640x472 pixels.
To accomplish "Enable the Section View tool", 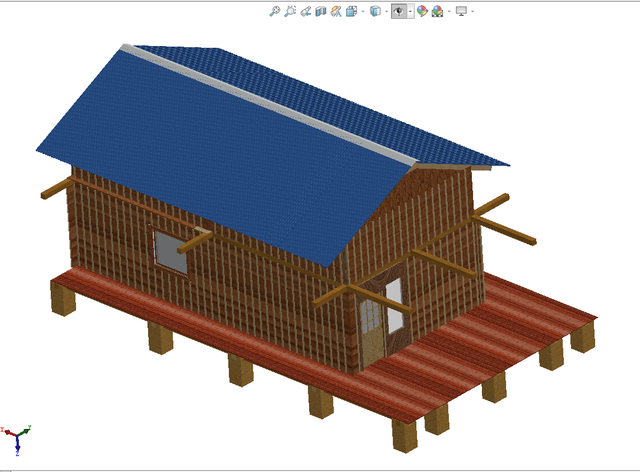I will pyautogui.click(x=321, y=11).
